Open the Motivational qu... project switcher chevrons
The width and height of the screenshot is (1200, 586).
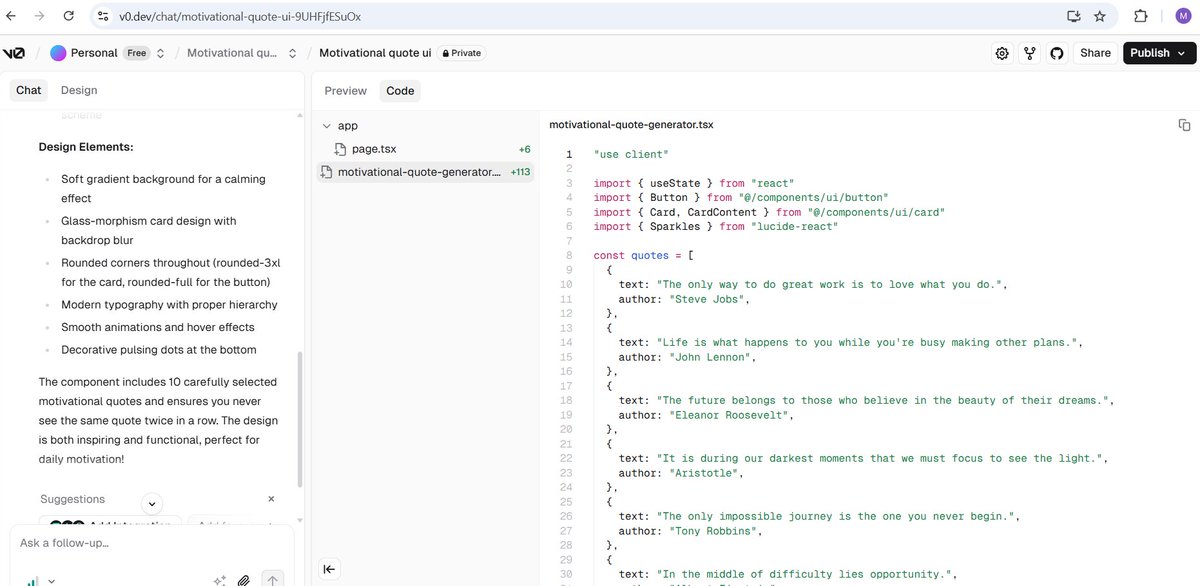pos(292,53)
